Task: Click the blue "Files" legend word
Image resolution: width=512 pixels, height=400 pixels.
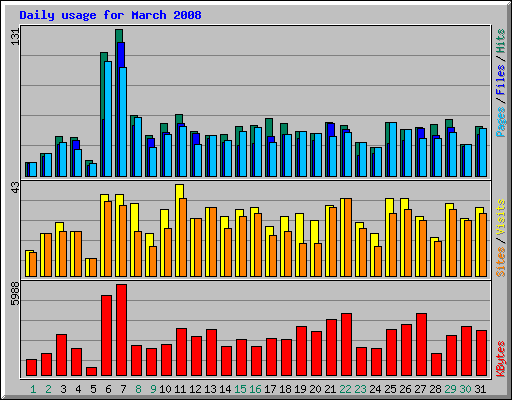Action: point(500,79)
